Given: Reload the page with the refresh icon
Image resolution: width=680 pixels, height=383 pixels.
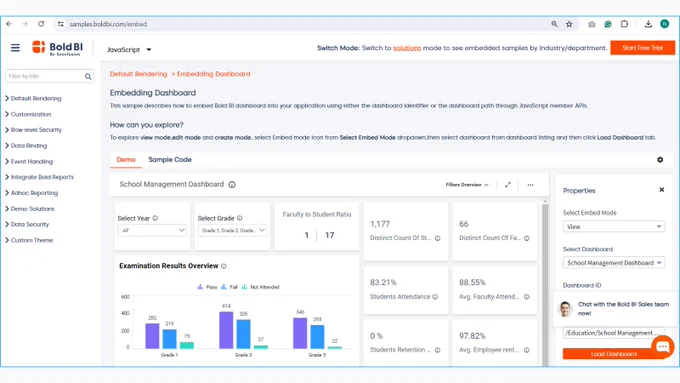Looking at the screenshot, I should 41,24.
